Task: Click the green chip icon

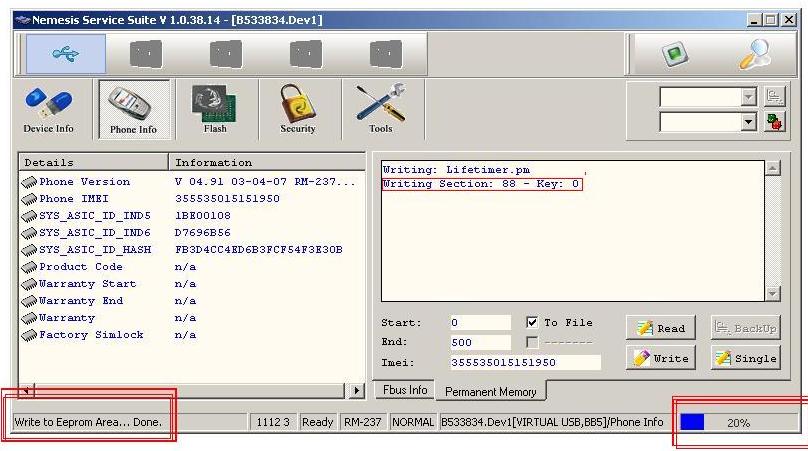Action: tap(674, 54)
